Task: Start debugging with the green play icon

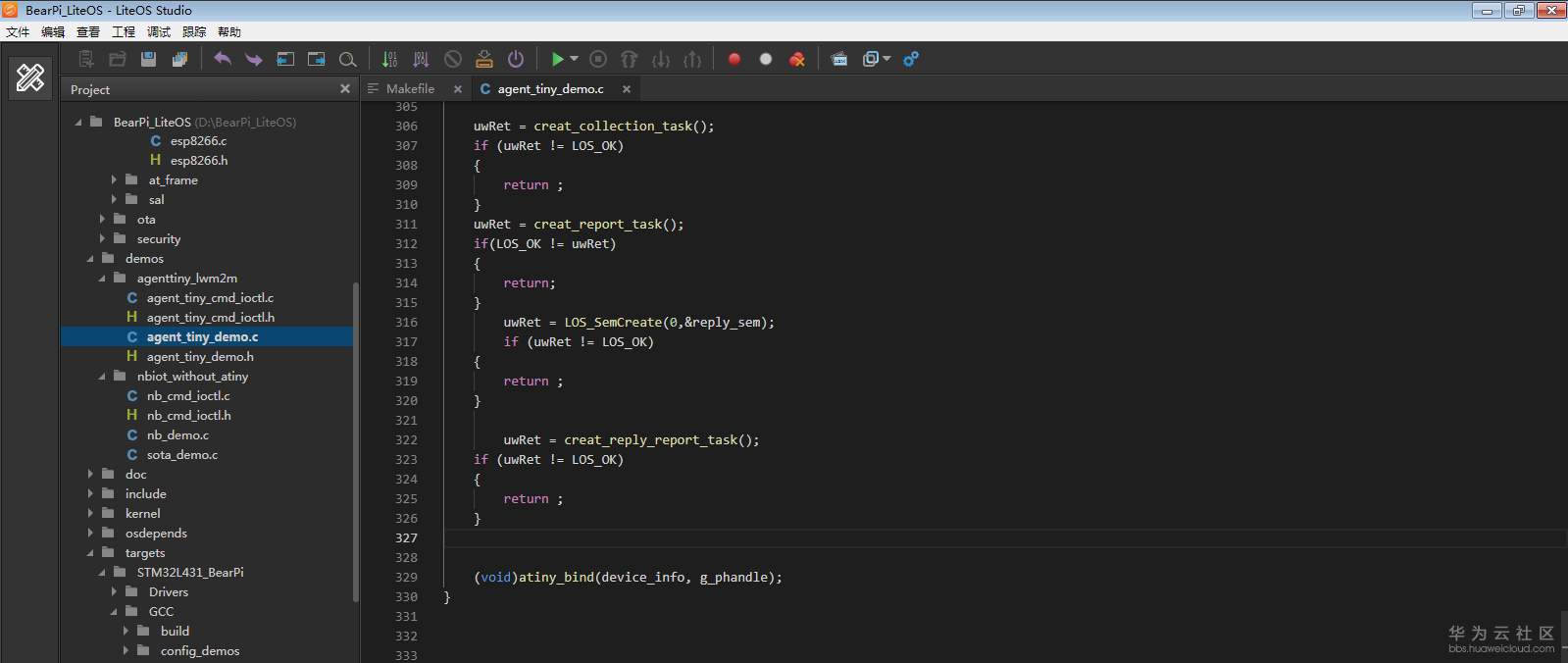Action: pos(557,59)
